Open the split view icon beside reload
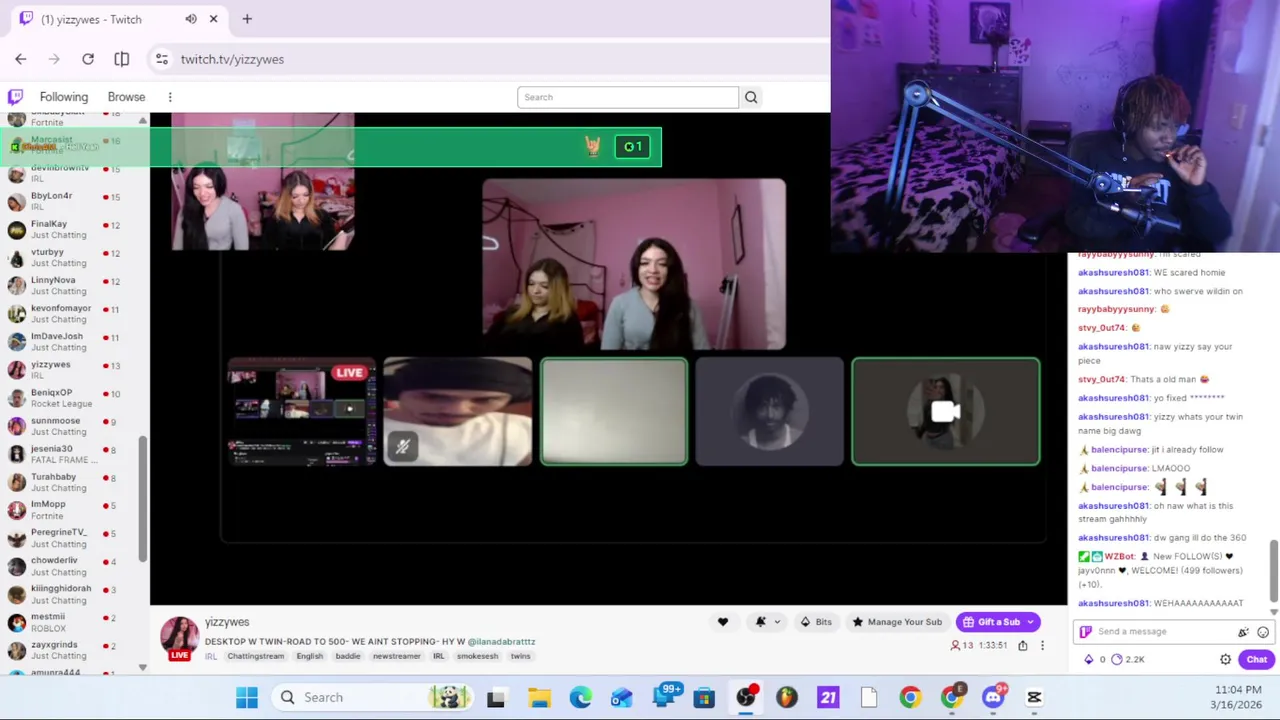The image size is (1280, 720). coord(122,59)
